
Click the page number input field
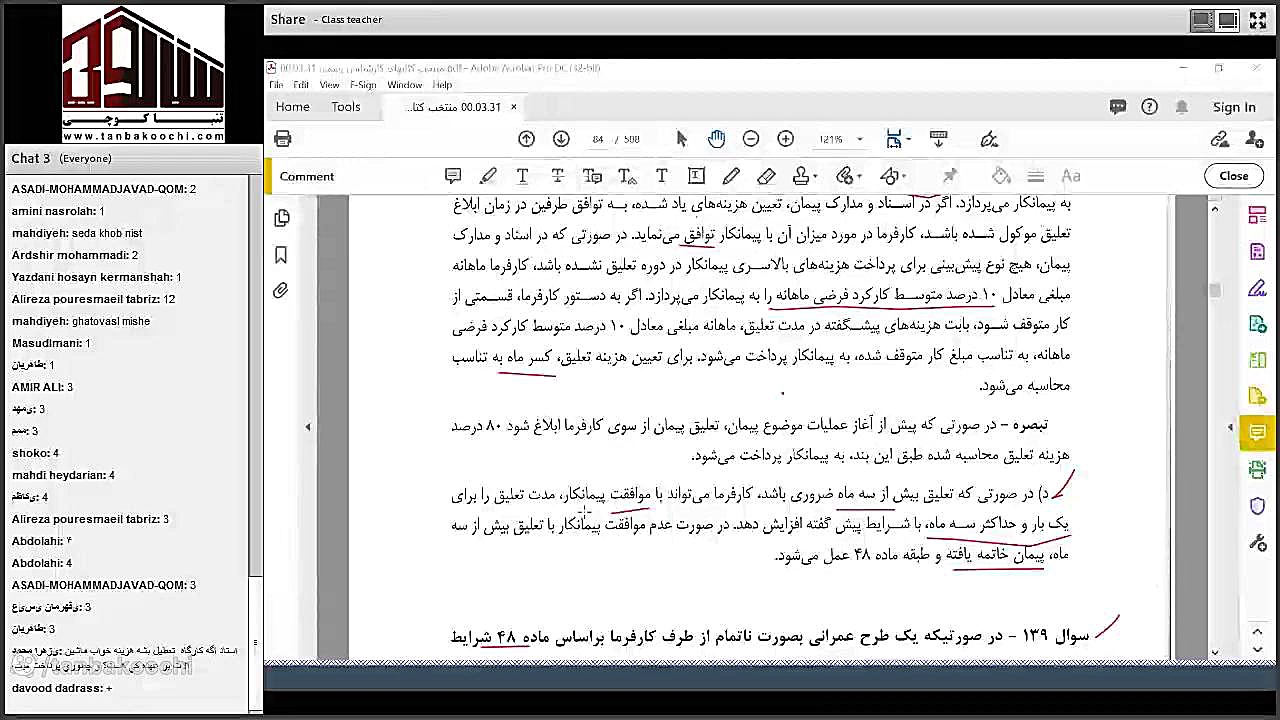(x=597, y=139)
